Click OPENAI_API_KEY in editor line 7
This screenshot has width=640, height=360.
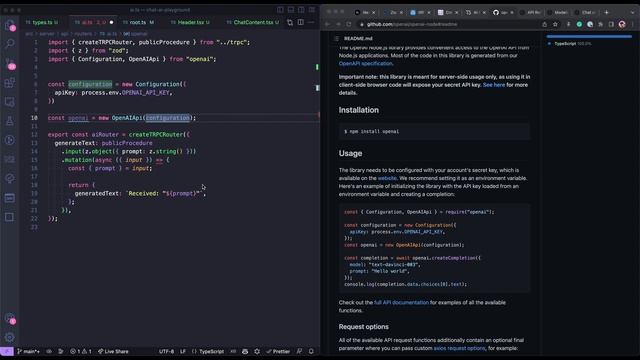point(146,93)
